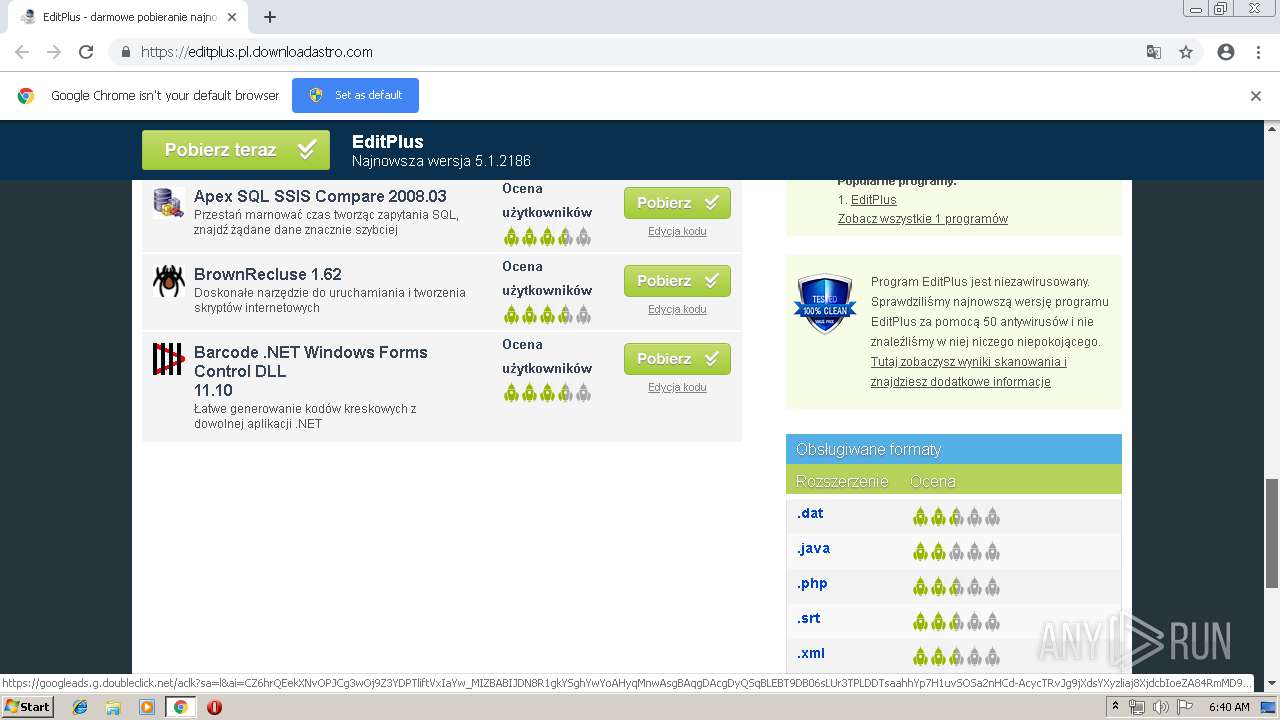Switch to Chrome taskbar button
1280x720 pixels.
(x=180, y=707)
